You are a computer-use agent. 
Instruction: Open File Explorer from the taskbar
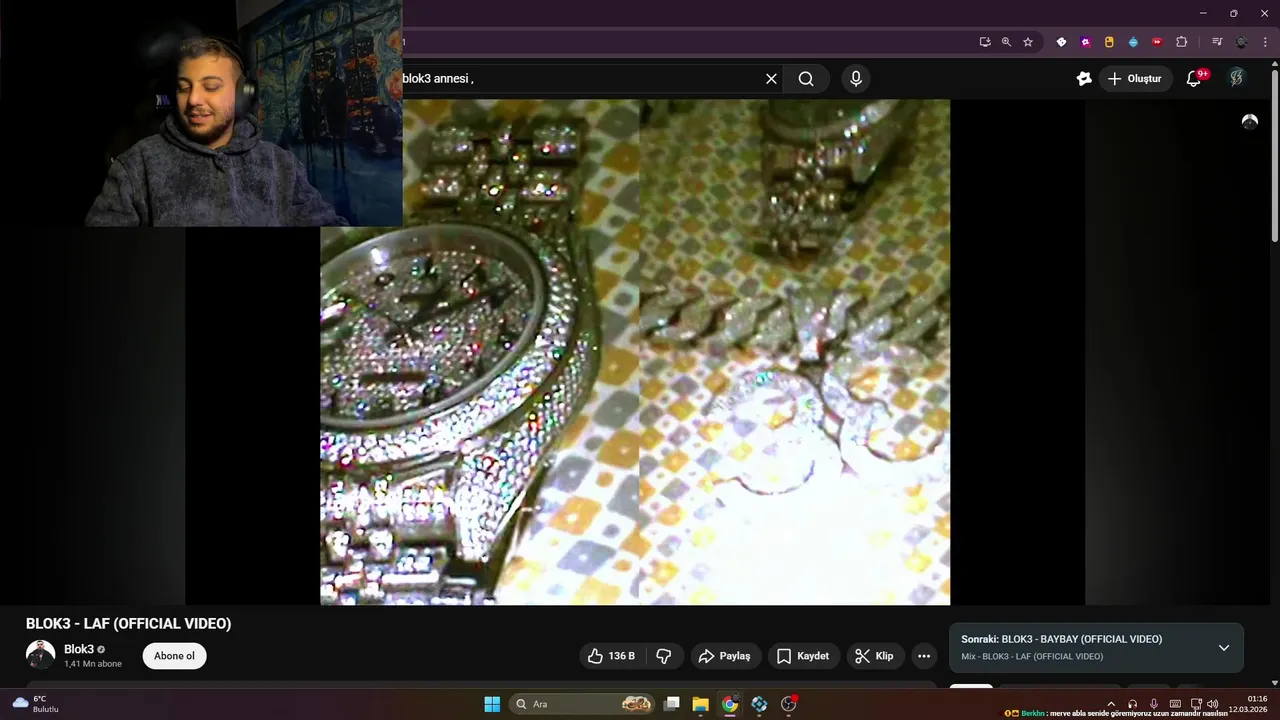coord(701,704)
